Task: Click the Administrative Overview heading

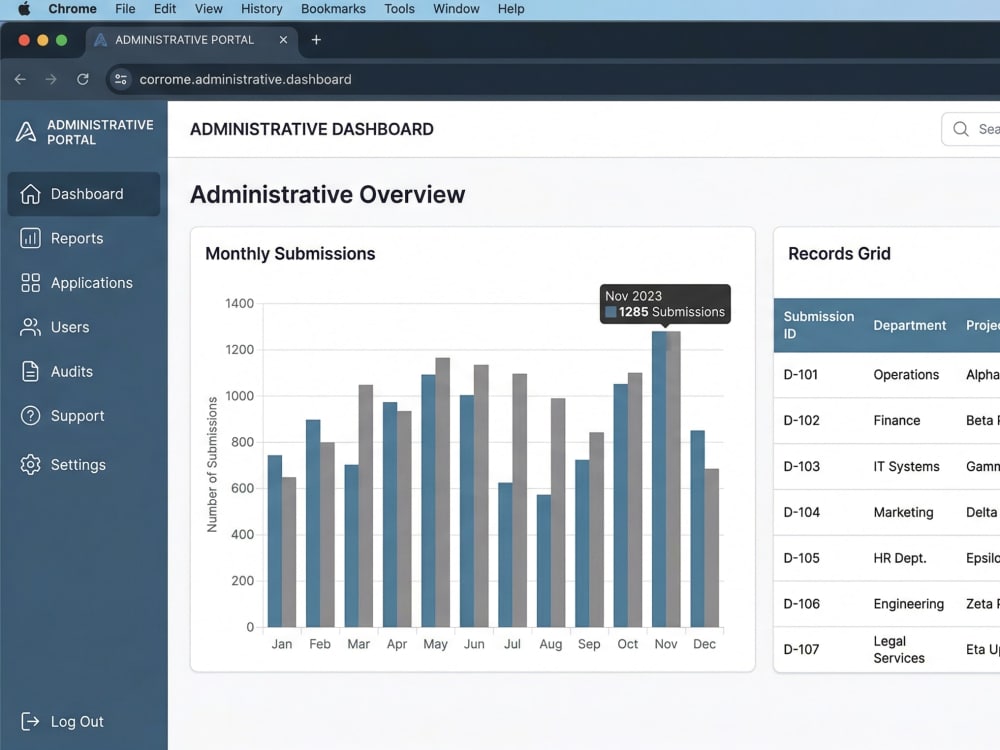Action: click(328, 195)
